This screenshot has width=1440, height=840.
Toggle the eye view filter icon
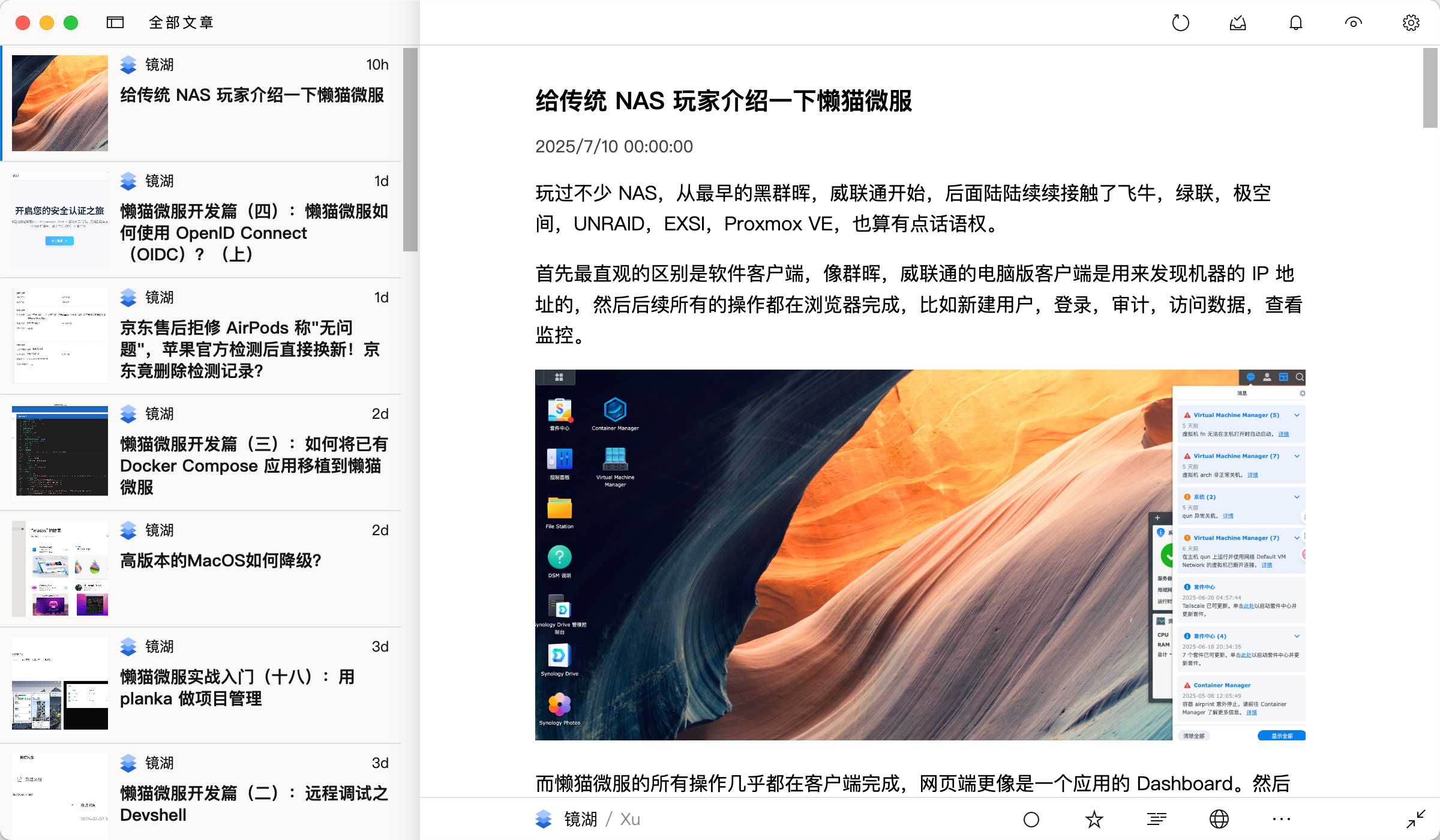tap(1353, 23)
